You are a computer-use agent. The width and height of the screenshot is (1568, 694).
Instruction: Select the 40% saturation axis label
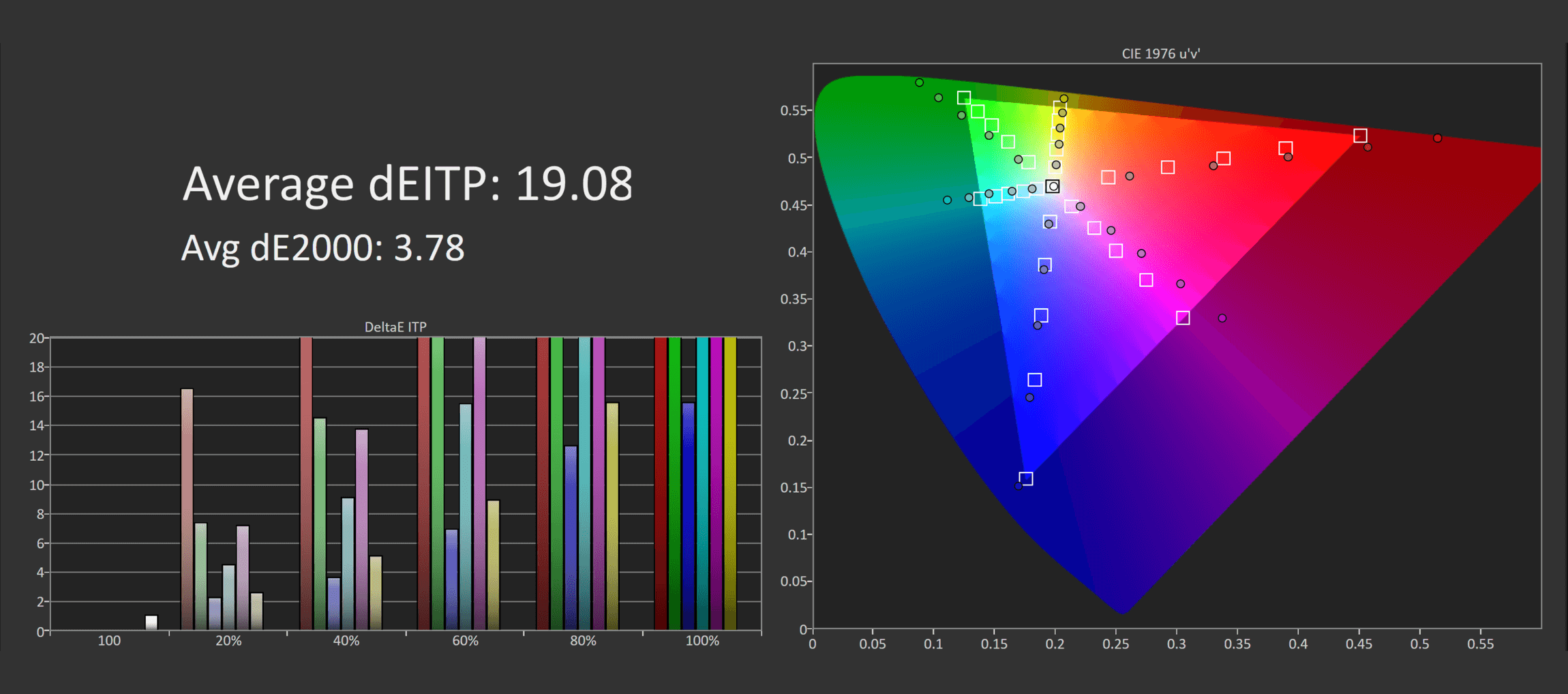(346, 641)
